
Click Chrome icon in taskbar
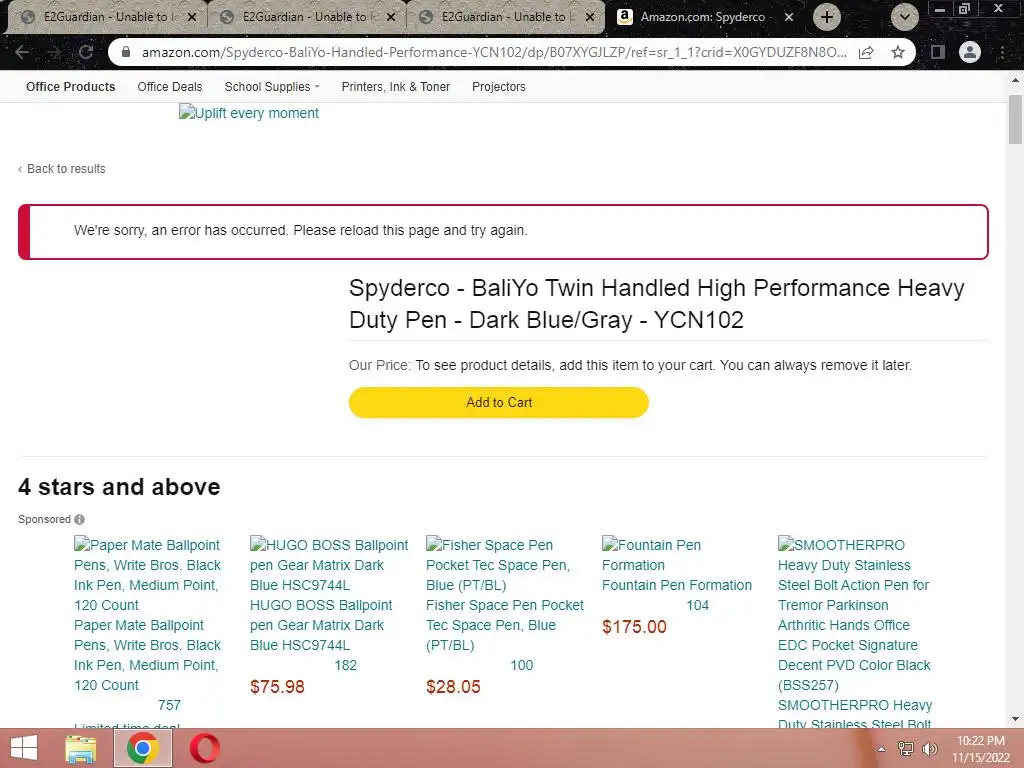[x=142, y=748]
